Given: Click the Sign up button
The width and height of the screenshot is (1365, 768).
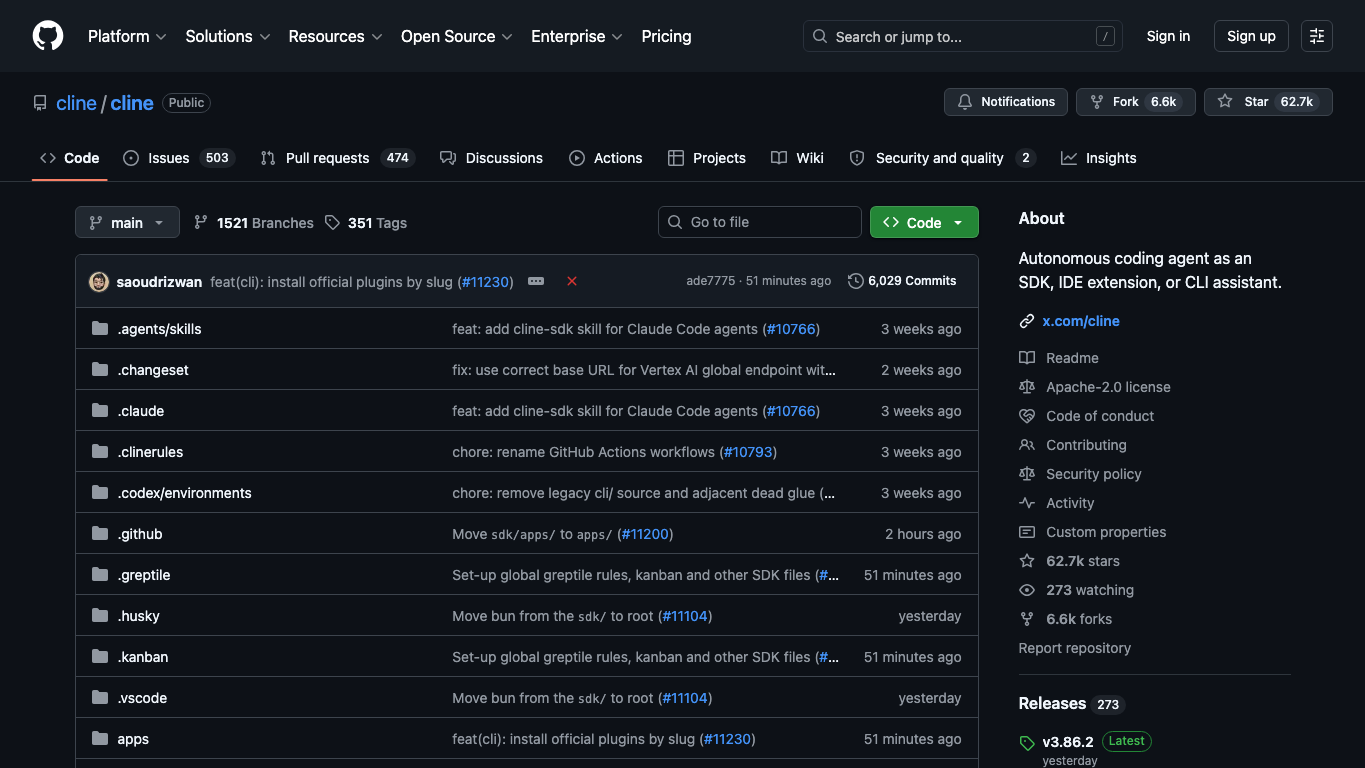Looking at the screenshot, I should click(x=1251, y=36).
